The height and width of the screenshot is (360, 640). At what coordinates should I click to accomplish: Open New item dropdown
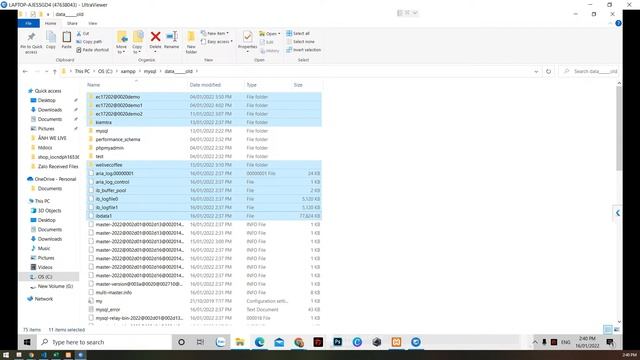click(x=215, y=33)
